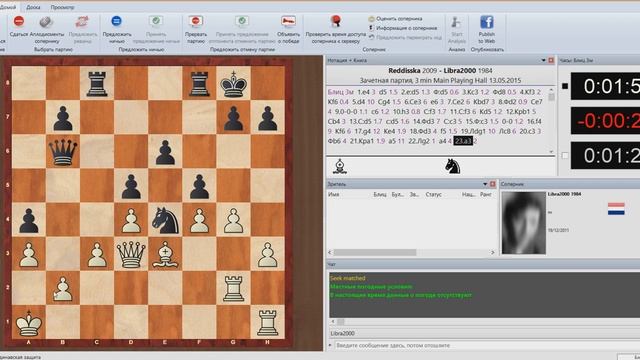Image resolution: width=640 pixels, height=360 pixels.
Task: Select the white queen on d3
Action: [x=131, y=254]
